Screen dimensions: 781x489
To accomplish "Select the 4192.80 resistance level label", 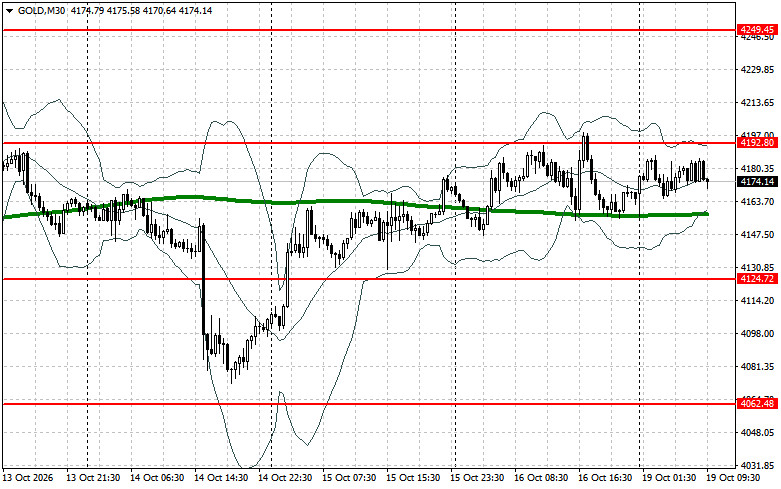I will click(757, 143).
